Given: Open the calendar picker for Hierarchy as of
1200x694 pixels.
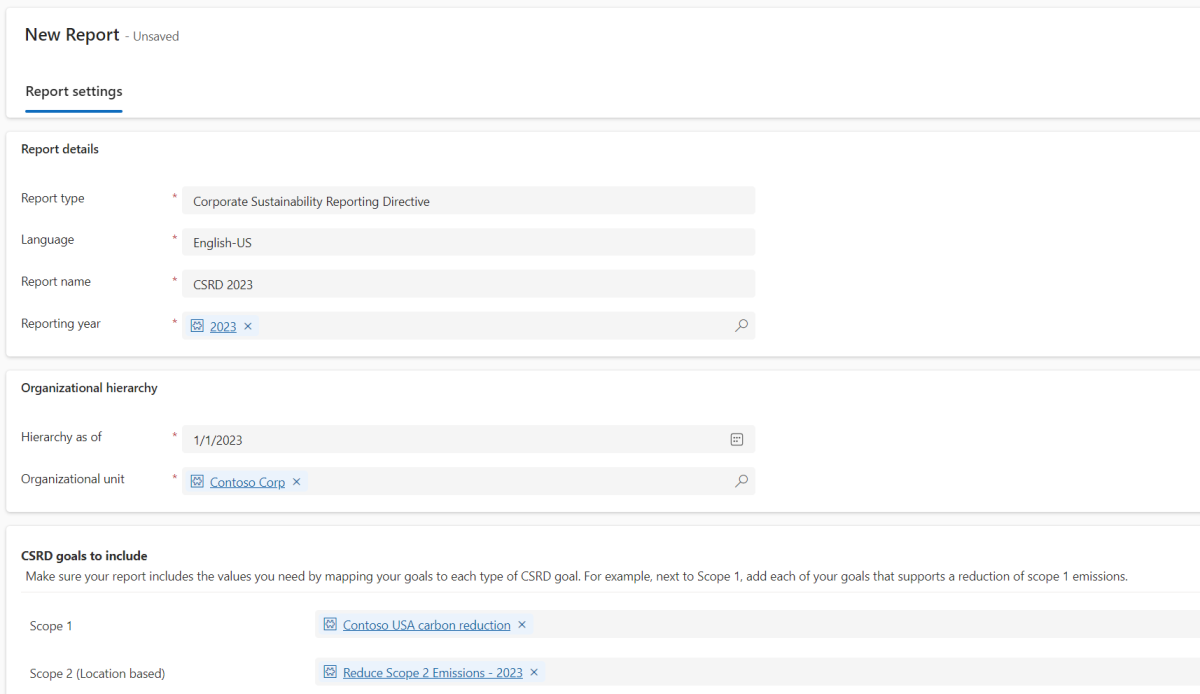Looking at the screenshot, I should click(x=737, y=439).
